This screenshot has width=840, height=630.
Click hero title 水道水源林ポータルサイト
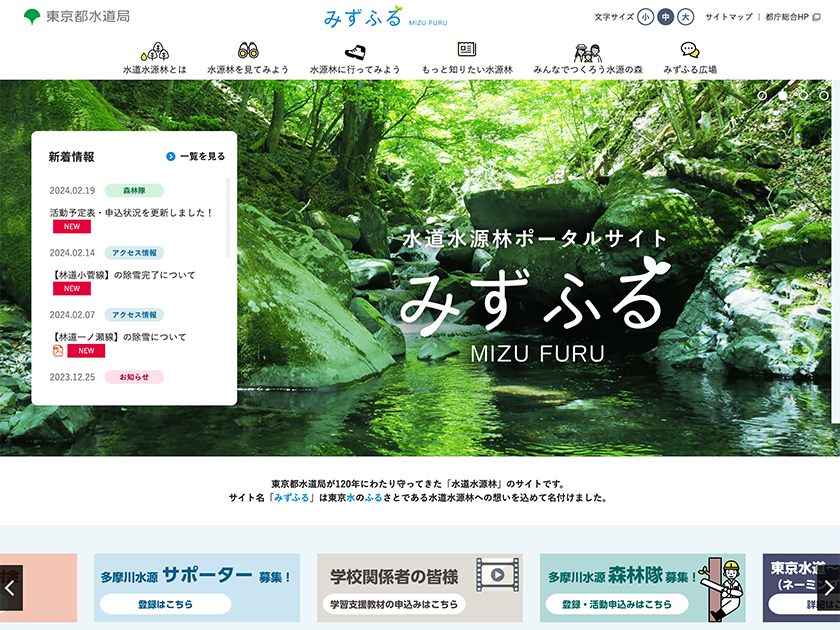(534, 238)
